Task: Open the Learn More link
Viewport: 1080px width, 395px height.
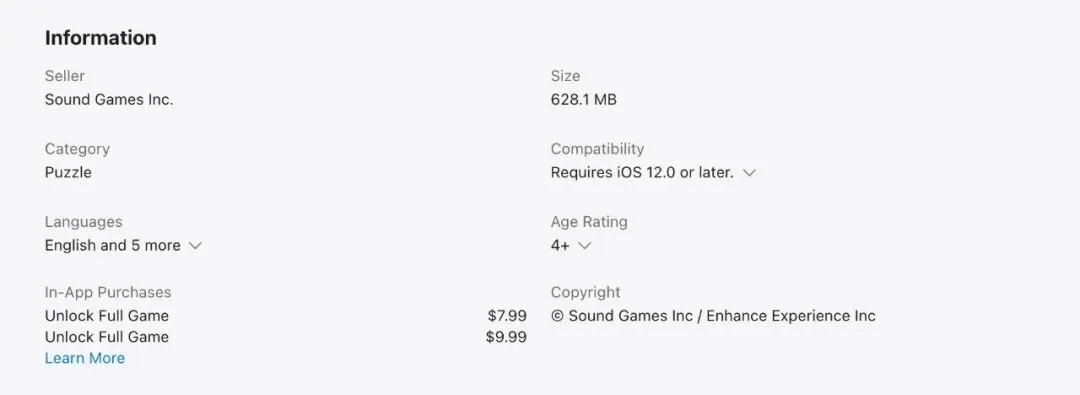Action: point(85,358)
